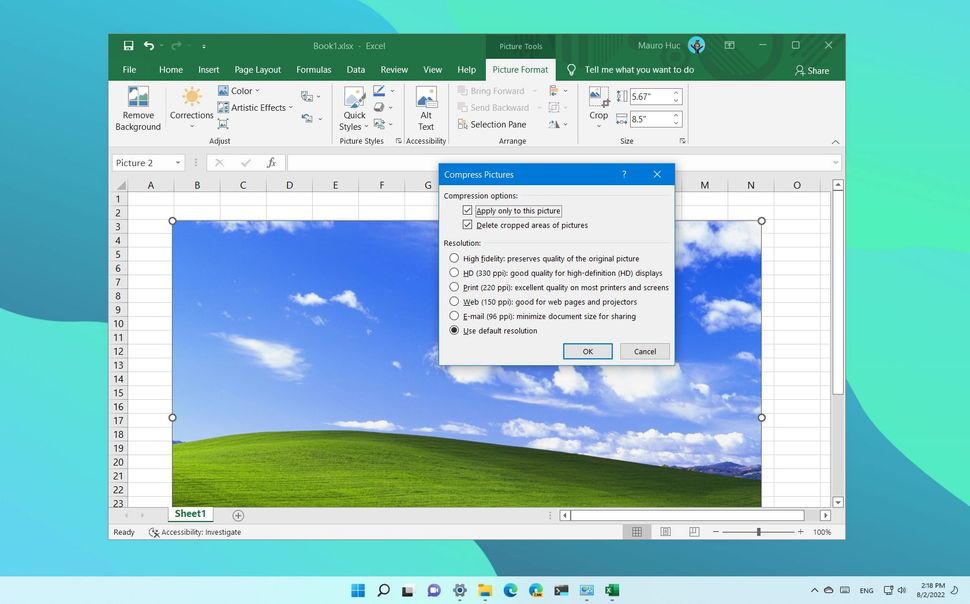Cancel the Compress Pictures dialog

tap(644, 351)
